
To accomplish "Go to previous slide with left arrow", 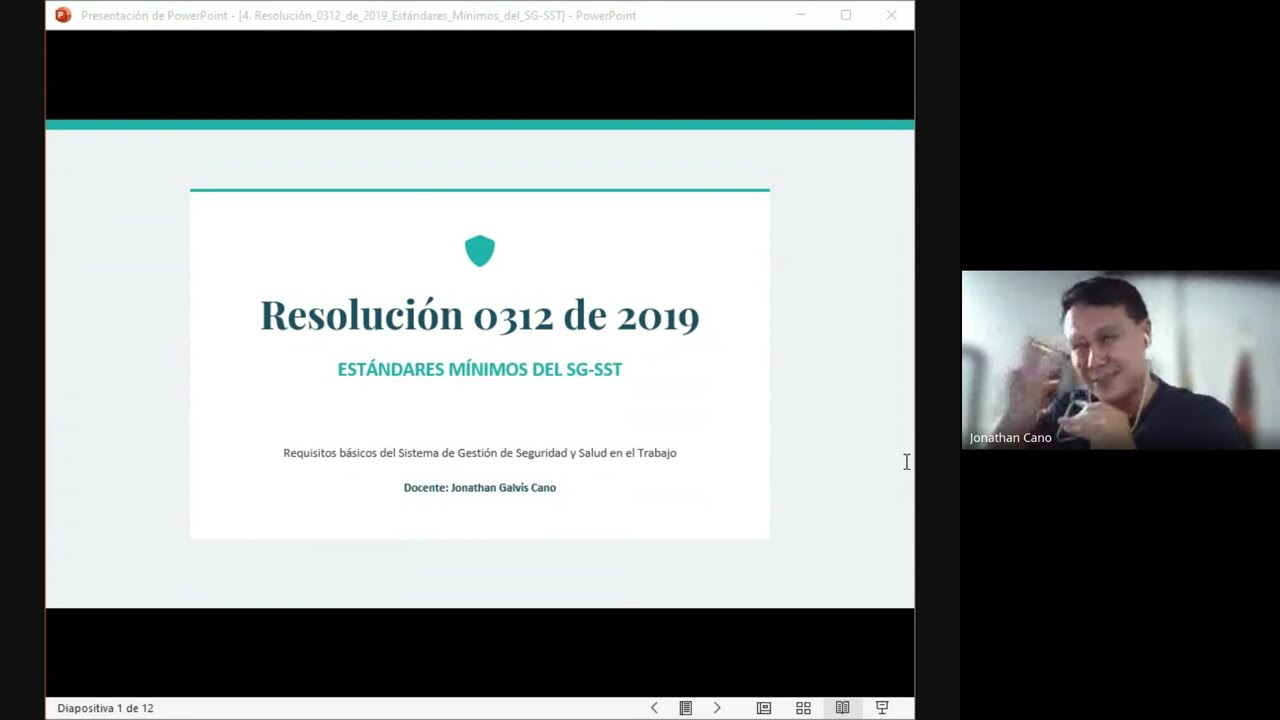I will [654, 708].
